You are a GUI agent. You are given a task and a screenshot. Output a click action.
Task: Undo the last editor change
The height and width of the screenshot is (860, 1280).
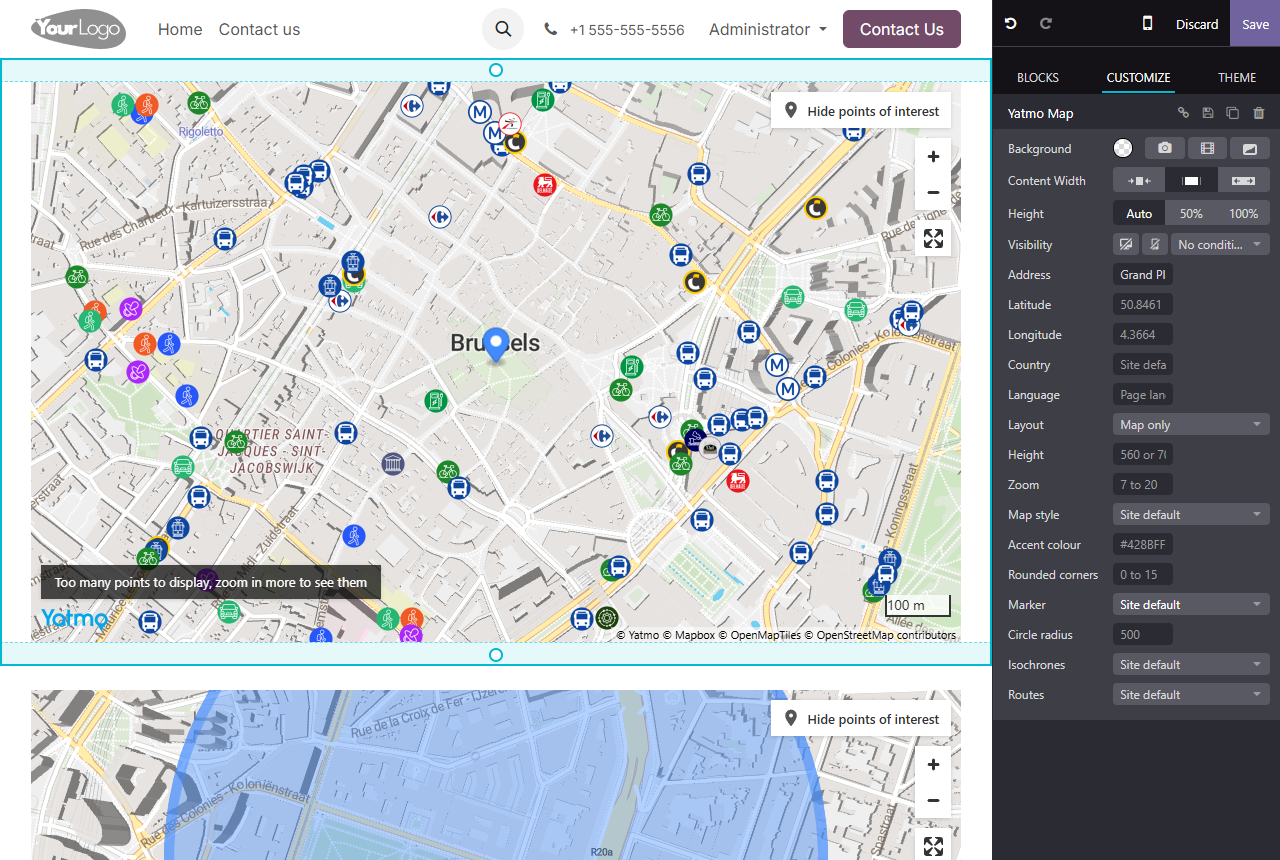(1011, 23)
